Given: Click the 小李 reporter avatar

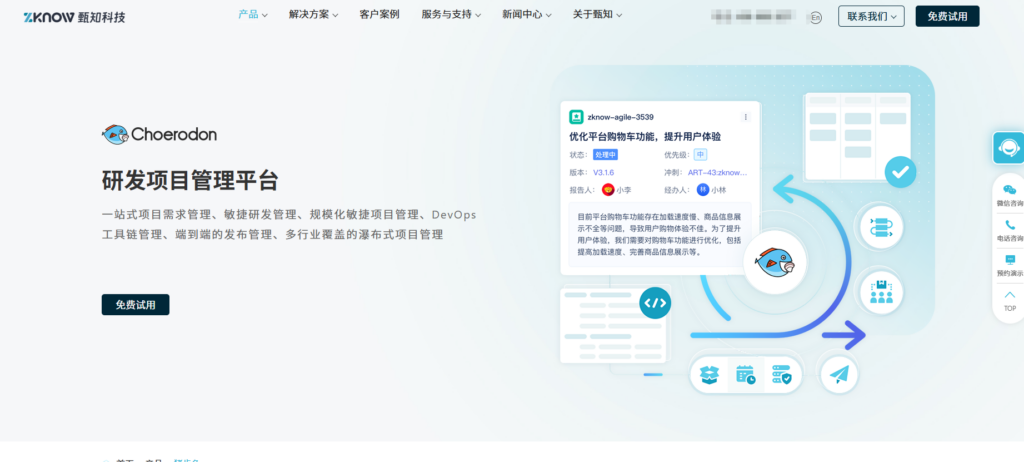Looking at the screenshot, I should [608, 190].
